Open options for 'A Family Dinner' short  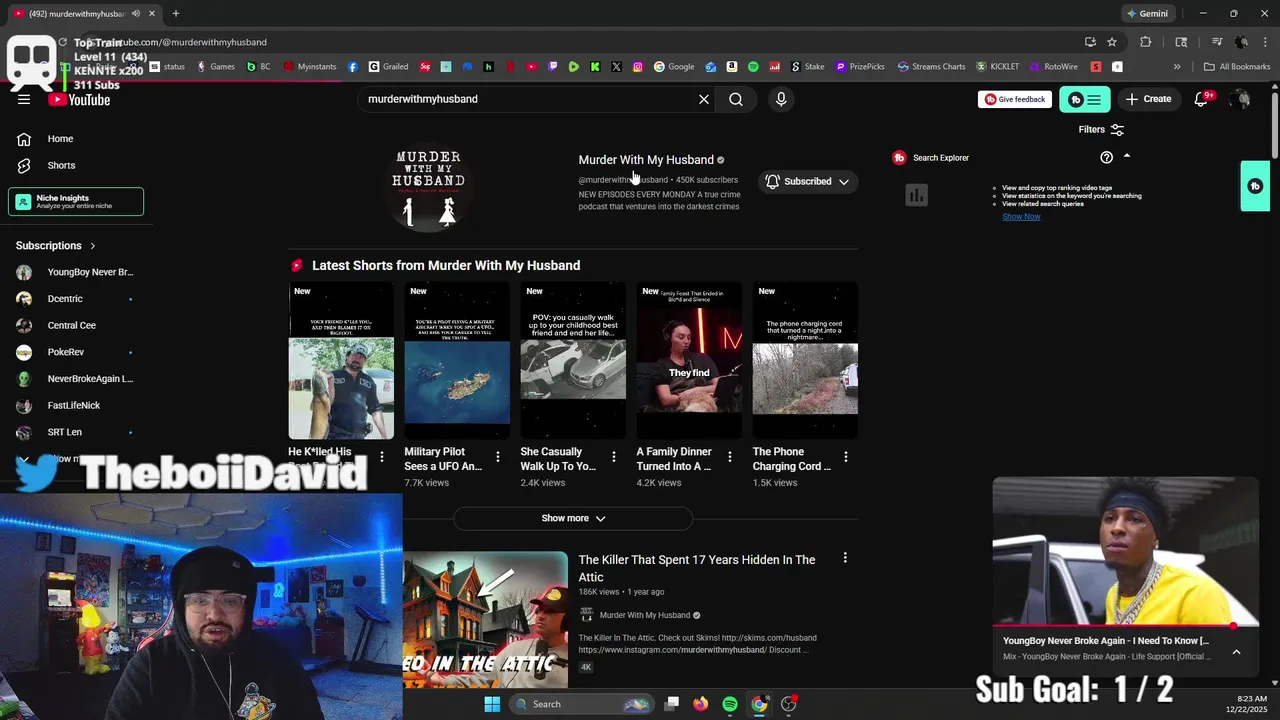[x=730, y=457]
